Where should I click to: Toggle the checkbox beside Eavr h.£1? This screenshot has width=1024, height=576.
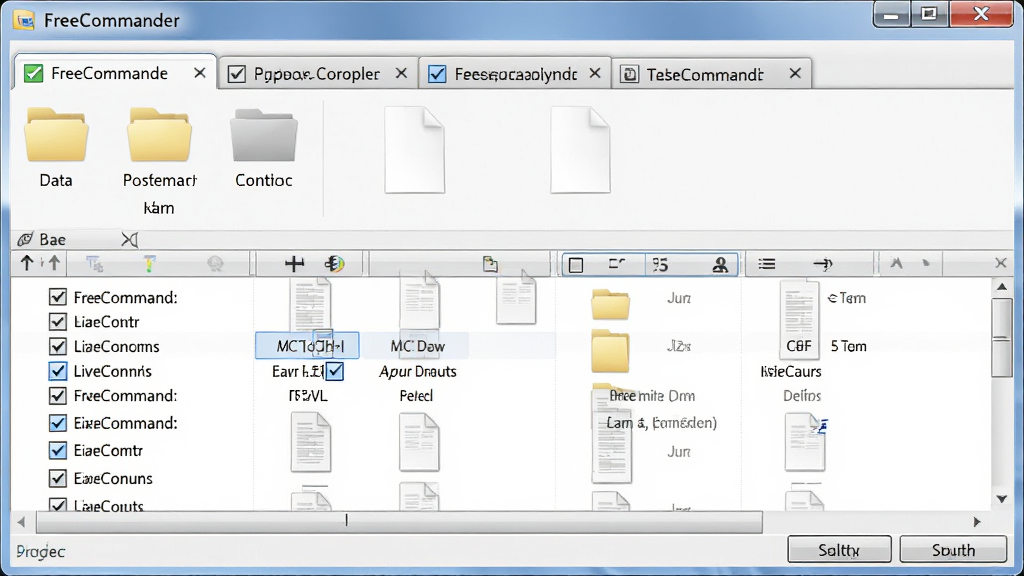(335, 371)
